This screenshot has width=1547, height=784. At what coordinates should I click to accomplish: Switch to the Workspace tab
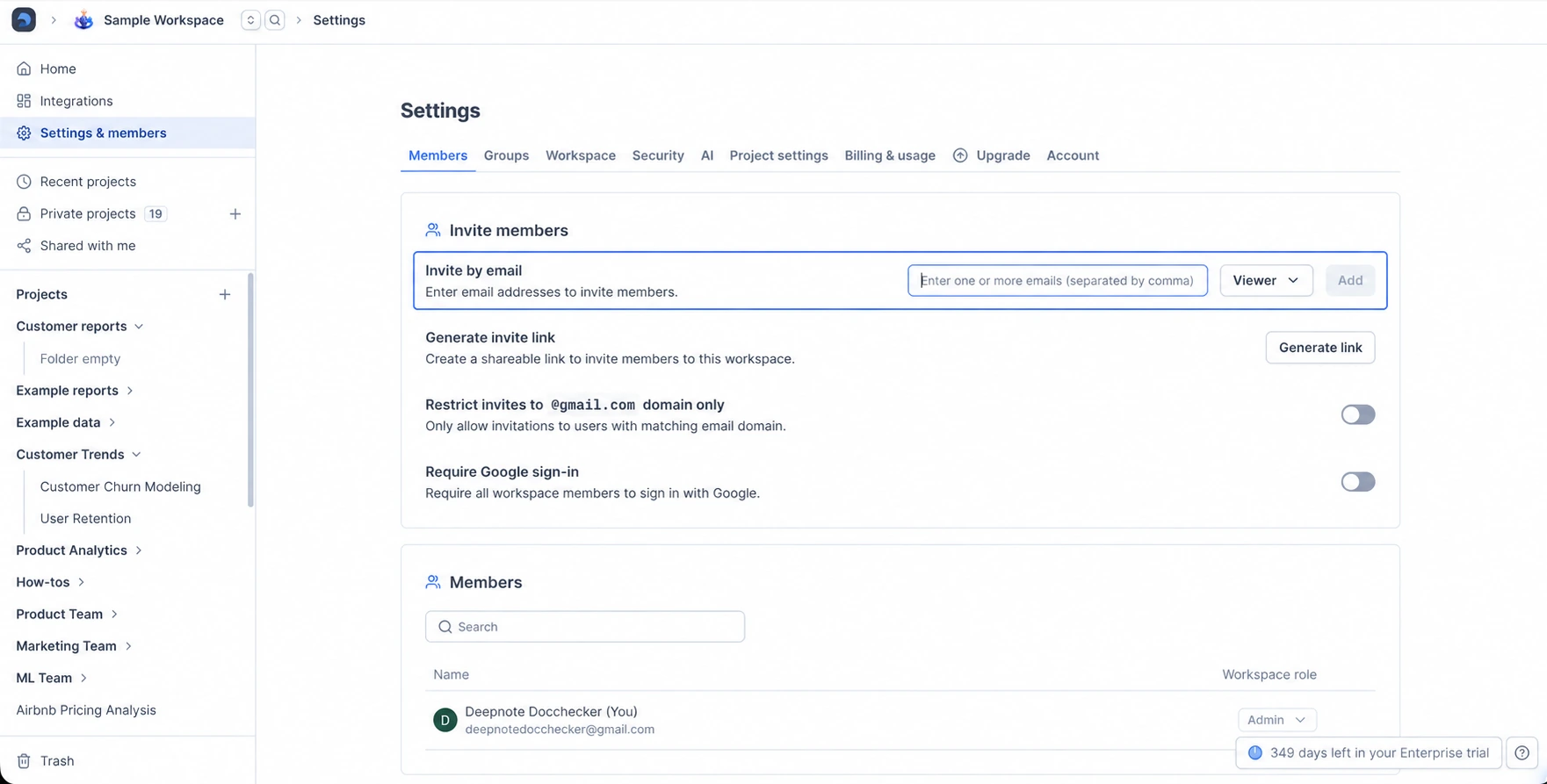(581, 155)
